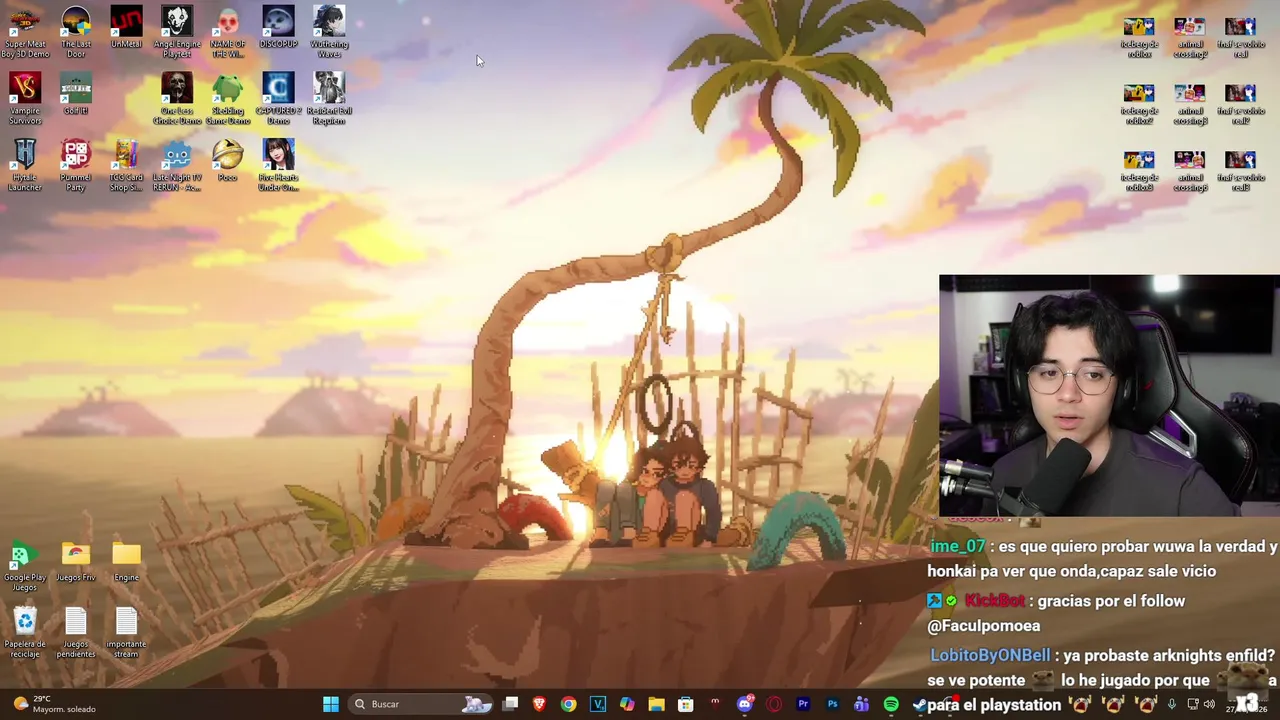Image resolution: width=1280 pixels, height=720 pixels.
Task: Open Microsoft Store from taskbar
Action: click(686, 704)
